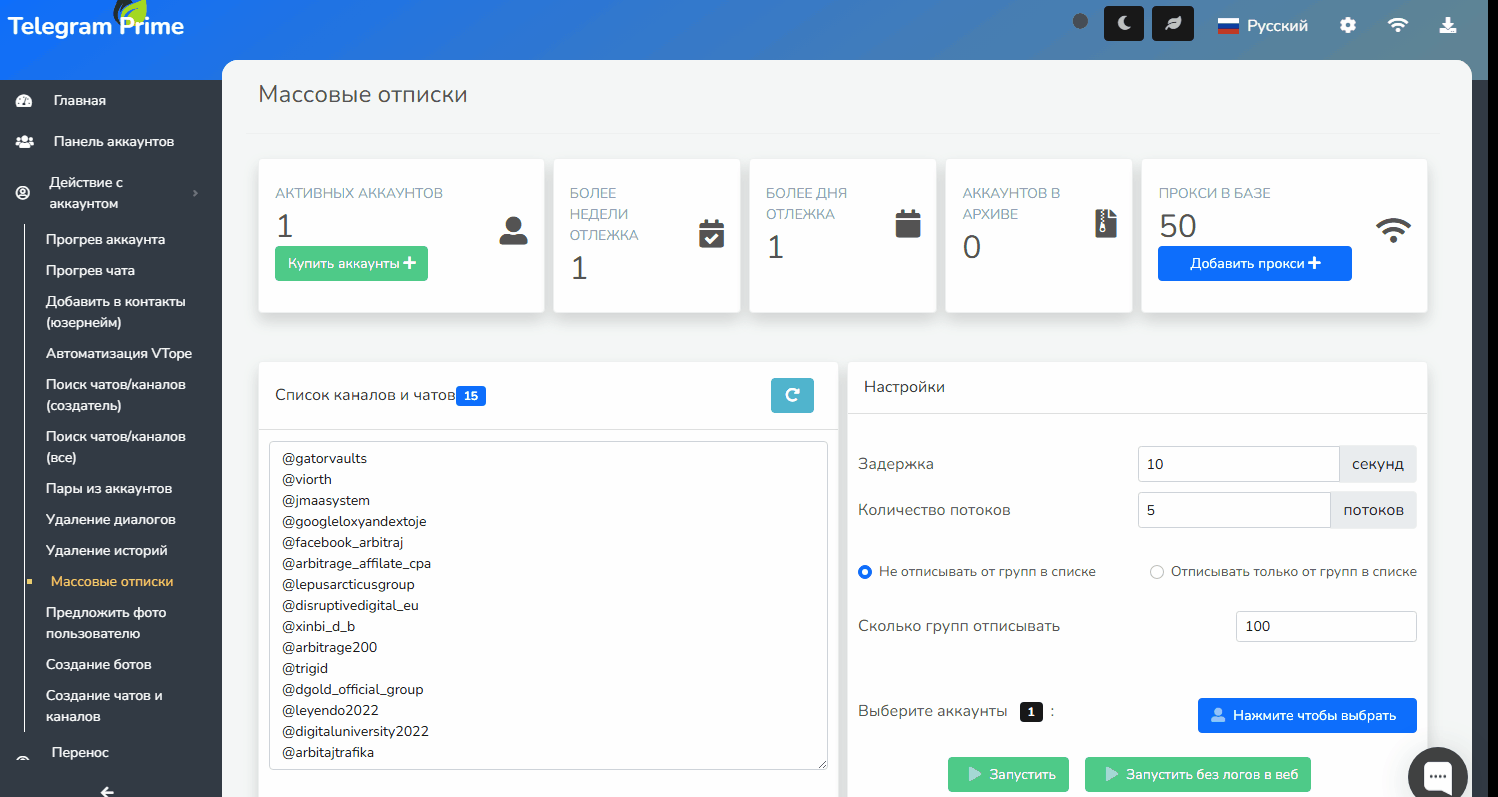Go to Создание ботов

pos(98,665)
